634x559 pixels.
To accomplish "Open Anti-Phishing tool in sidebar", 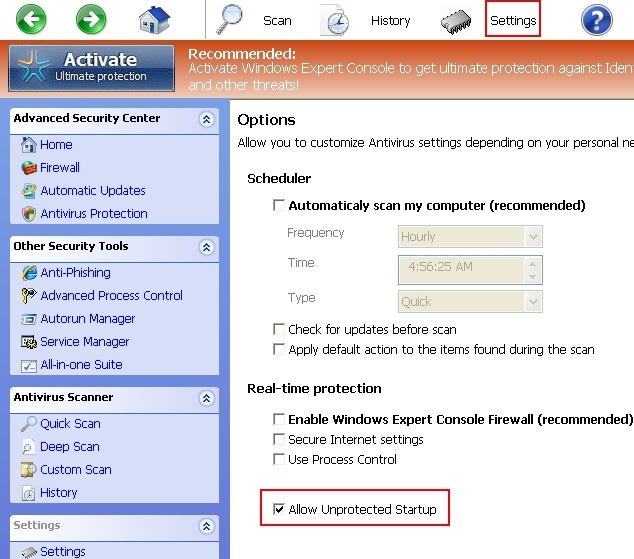I will [x=75, y=273].
